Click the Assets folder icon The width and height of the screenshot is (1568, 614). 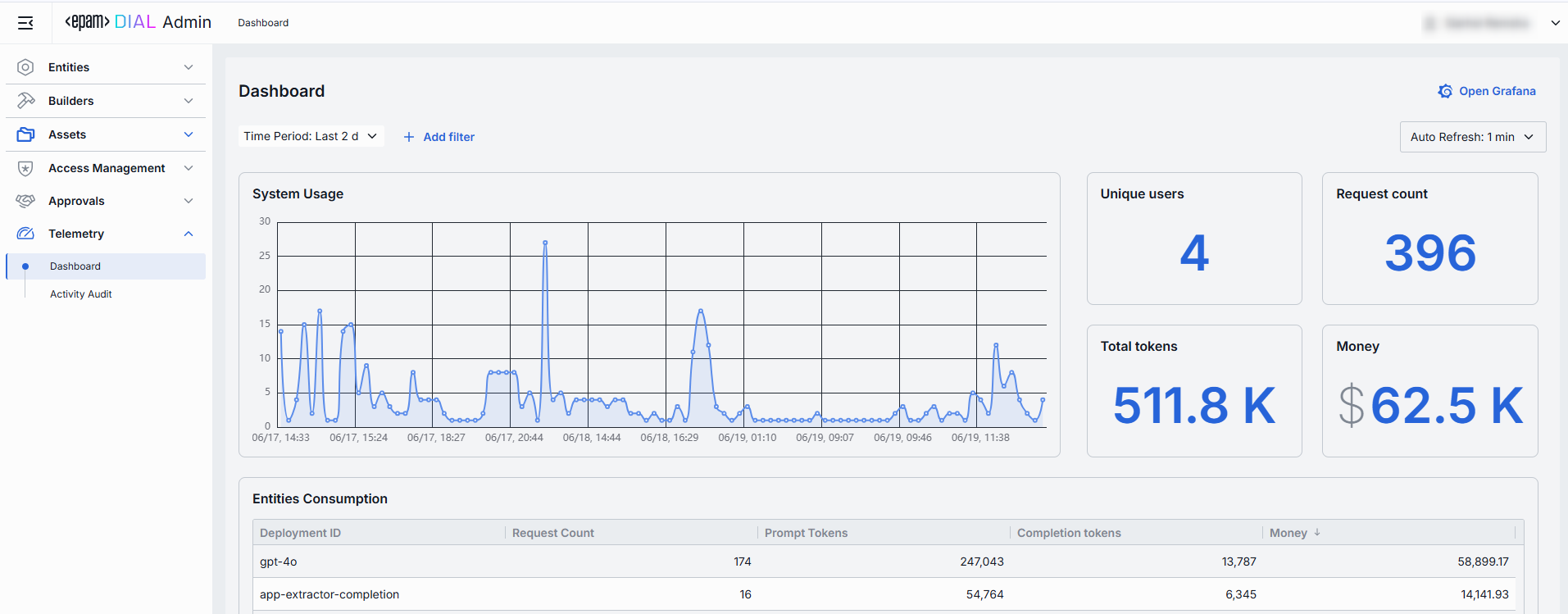coord(25,134)
